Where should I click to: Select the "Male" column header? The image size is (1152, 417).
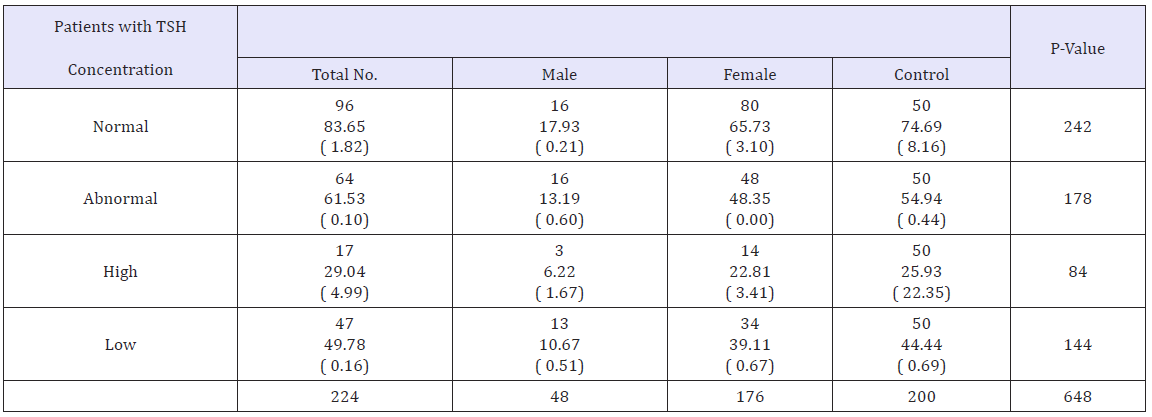[559, 74]
